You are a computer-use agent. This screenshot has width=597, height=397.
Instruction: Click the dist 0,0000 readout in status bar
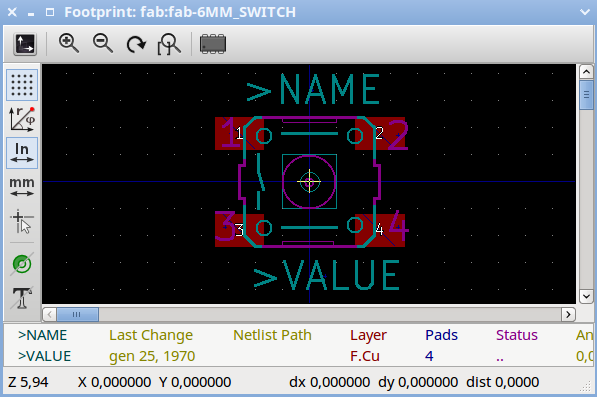503,382
